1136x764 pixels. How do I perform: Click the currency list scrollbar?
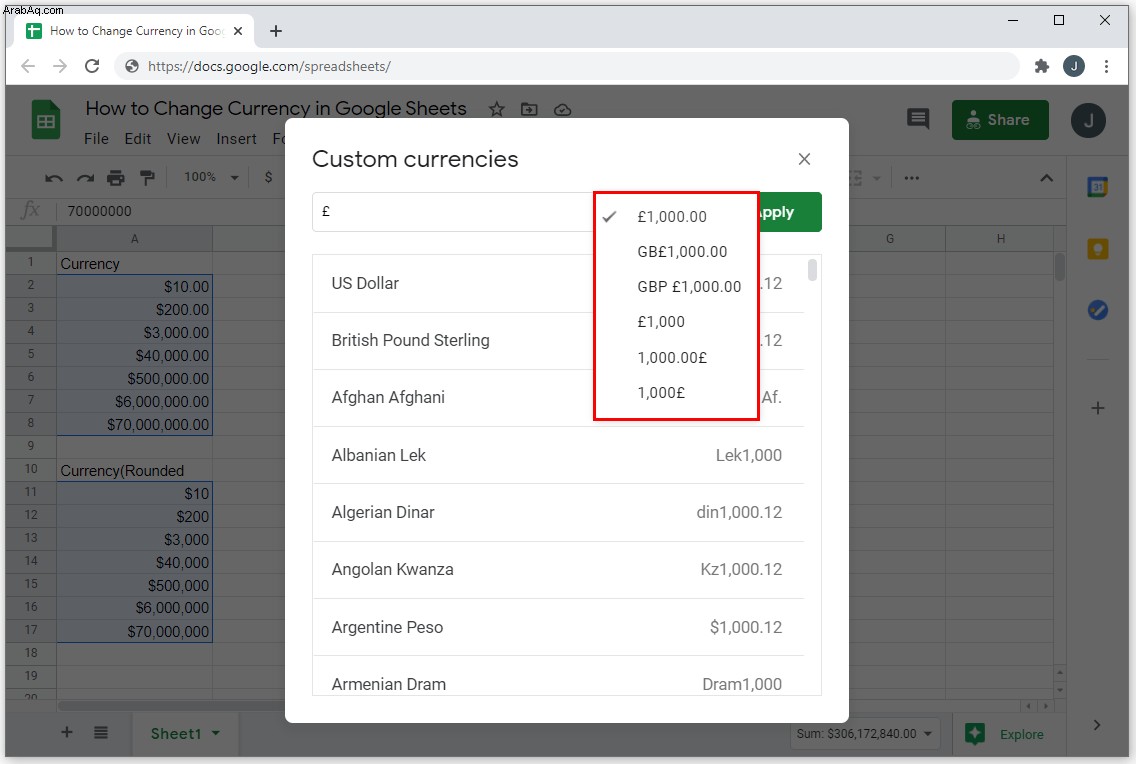point(812,269)
